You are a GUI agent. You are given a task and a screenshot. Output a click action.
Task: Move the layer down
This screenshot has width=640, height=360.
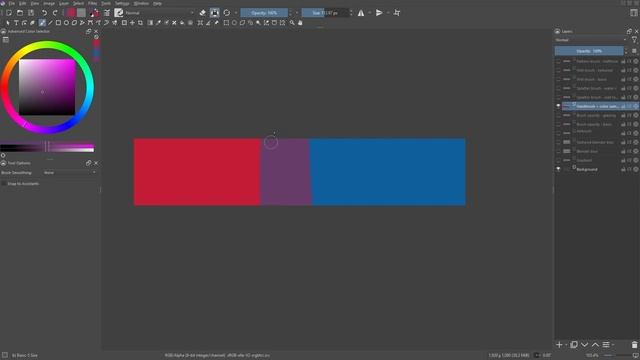click(584, 345)
